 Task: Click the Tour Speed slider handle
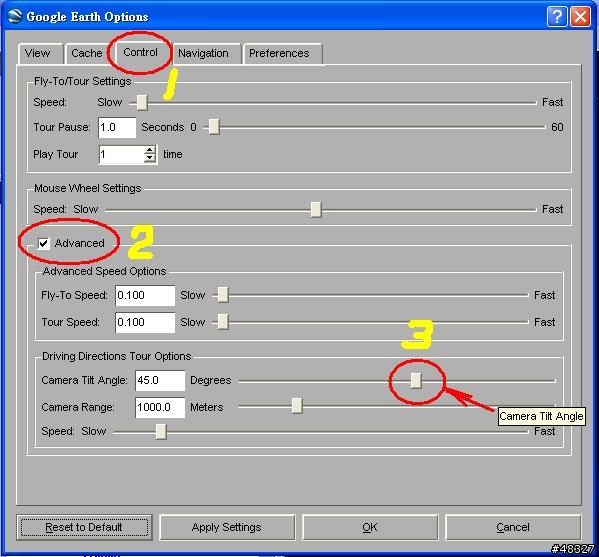tap(223, 322)
